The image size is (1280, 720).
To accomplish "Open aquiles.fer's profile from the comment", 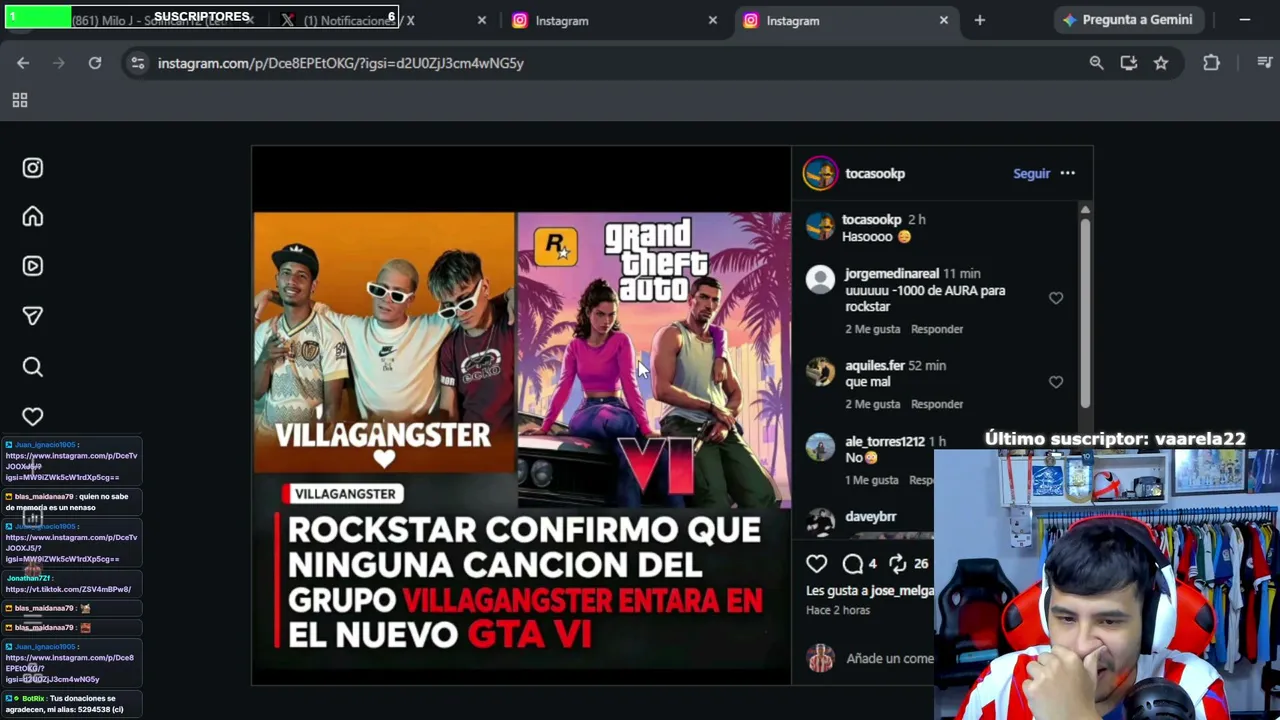I will tap(875, 366).
